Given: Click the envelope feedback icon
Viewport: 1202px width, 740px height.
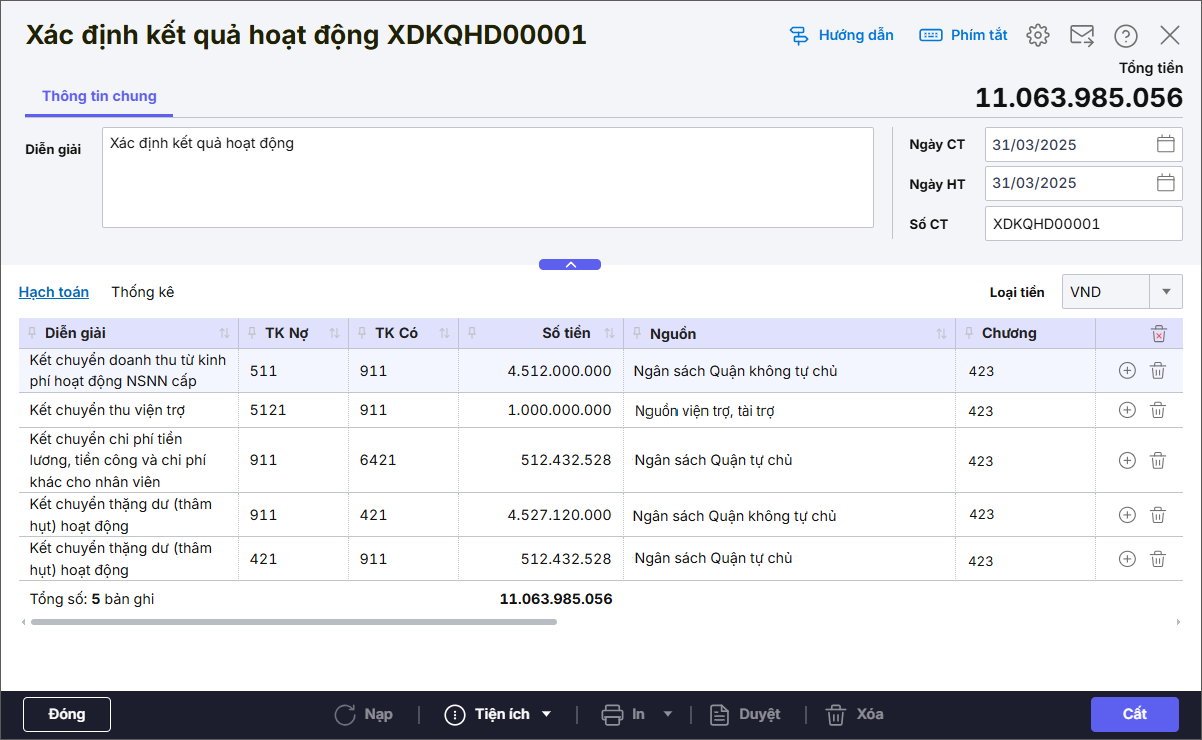Looking at the screenshot, I should (x=1082, y=35).
